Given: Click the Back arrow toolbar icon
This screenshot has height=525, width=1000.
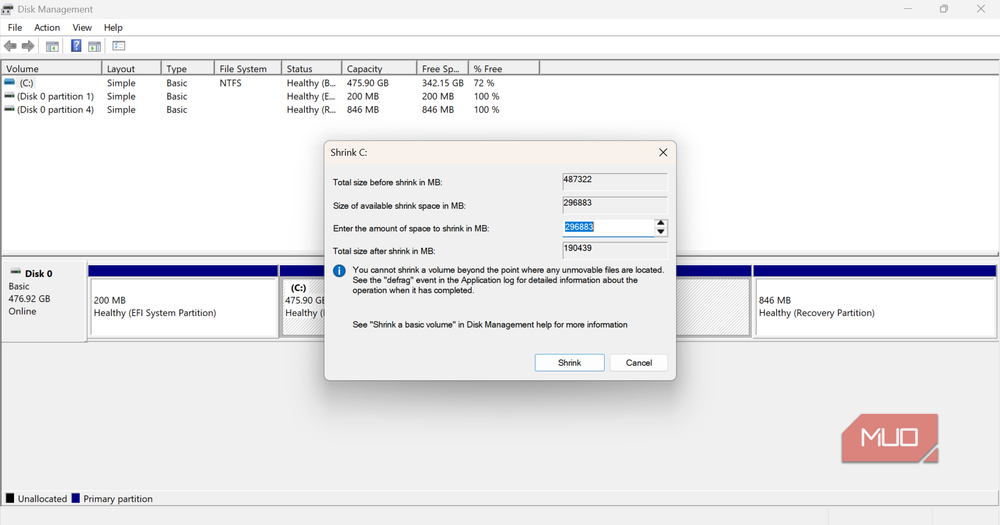Looking at the screenshot, I should point(10,46).
